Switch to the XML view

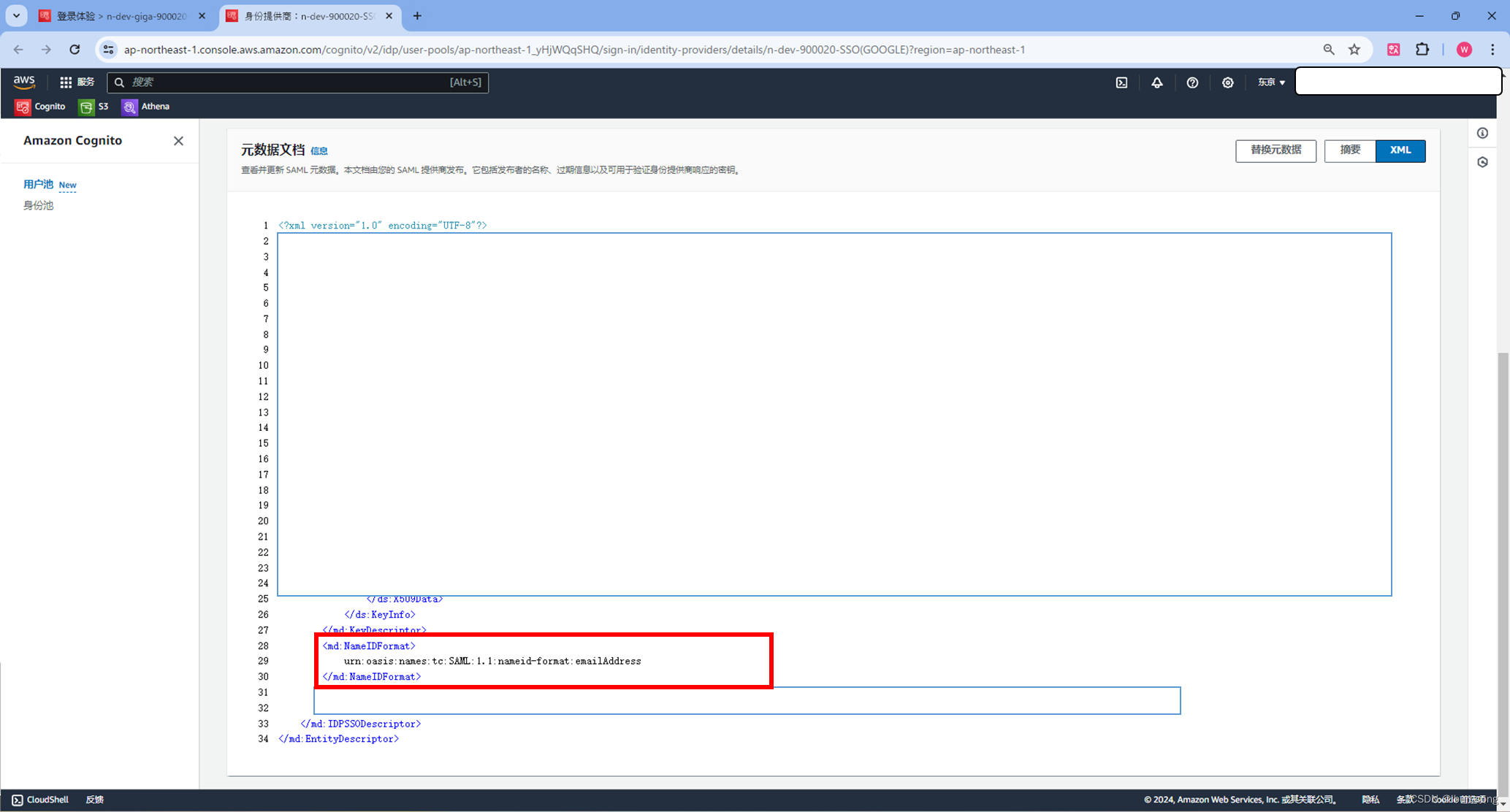1400,150
